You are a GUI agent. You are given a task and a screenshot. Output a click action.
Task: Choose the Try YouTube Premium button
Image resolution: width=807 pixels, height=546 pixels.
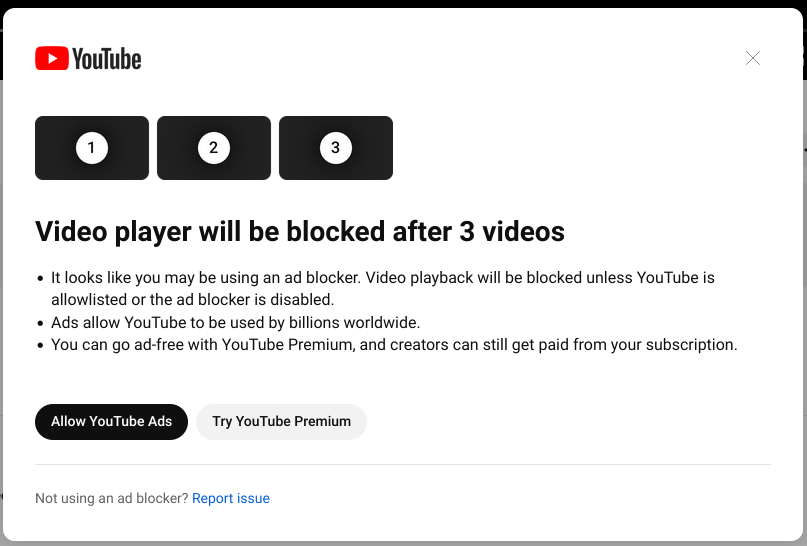click(281, 421)
